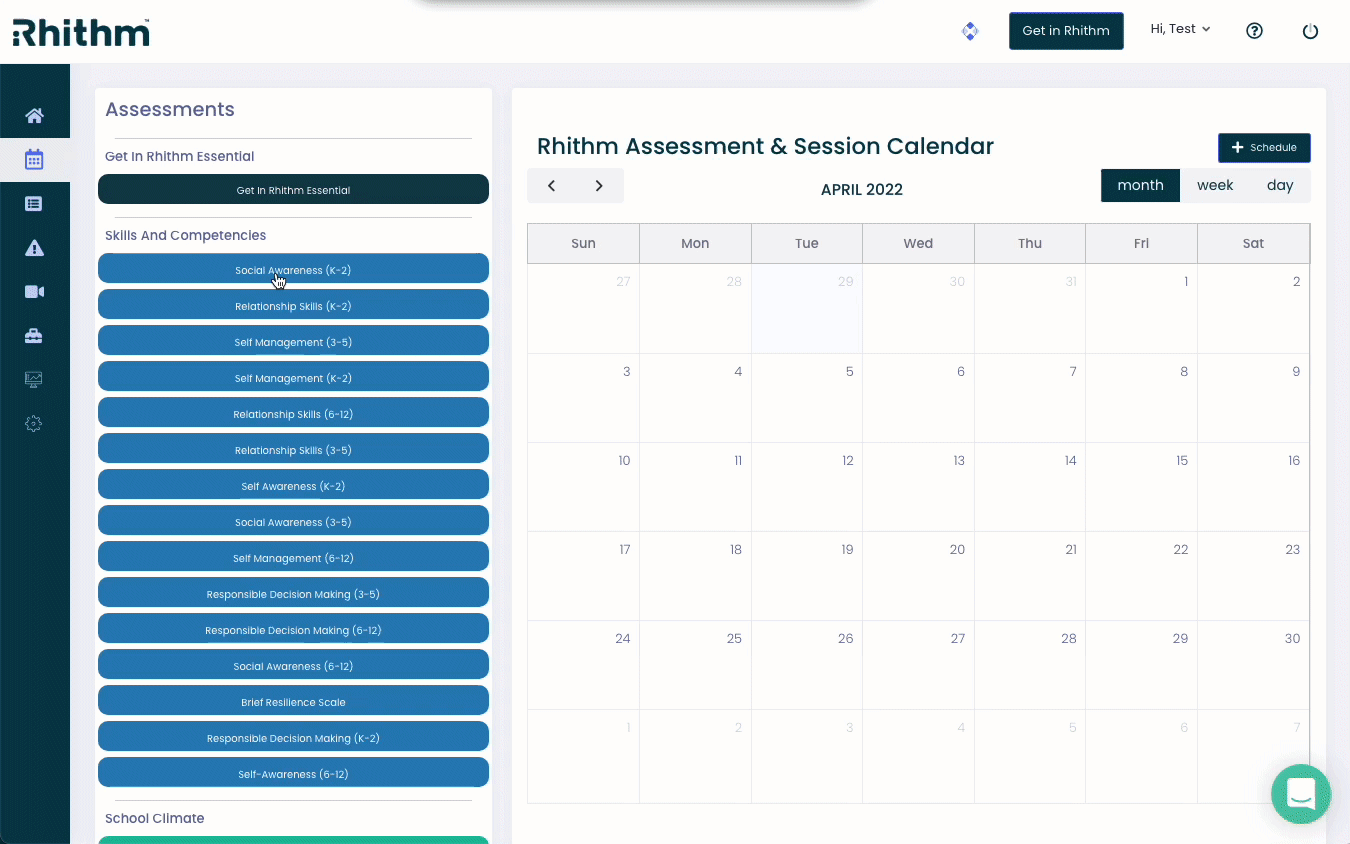Select April 18 on the calendar
The height and width of the screenshot is (844, 1350).
(695, 576)
